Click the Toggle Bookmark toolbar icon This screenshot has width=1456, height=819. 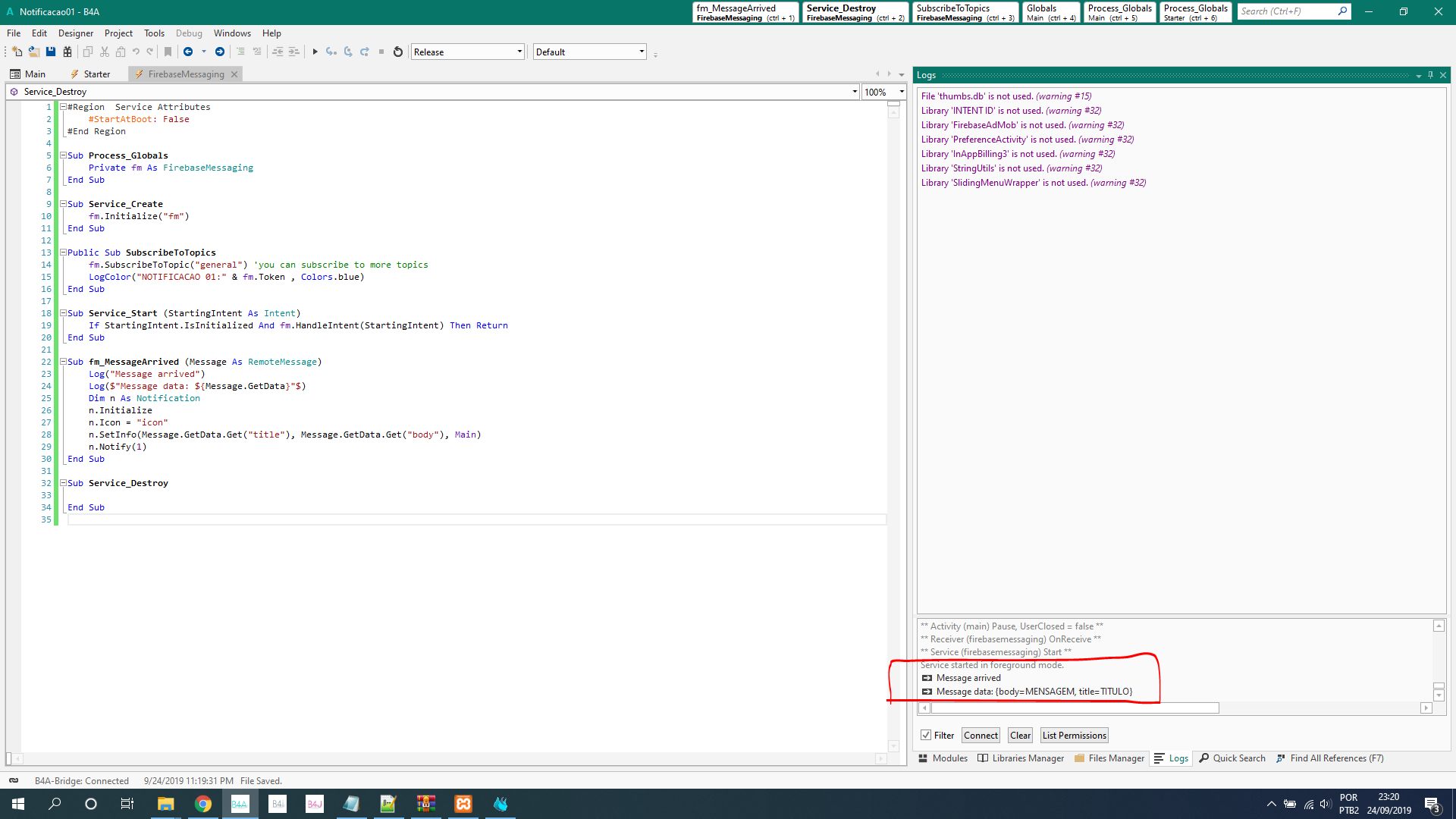click(168, 52)
